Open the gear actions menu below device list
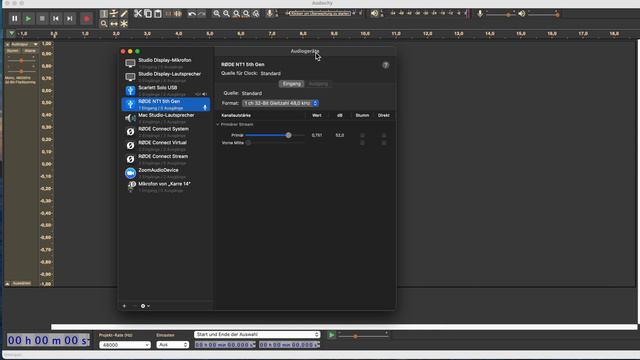The height and width of the screenshot is (360, 640). pos(145,306)
